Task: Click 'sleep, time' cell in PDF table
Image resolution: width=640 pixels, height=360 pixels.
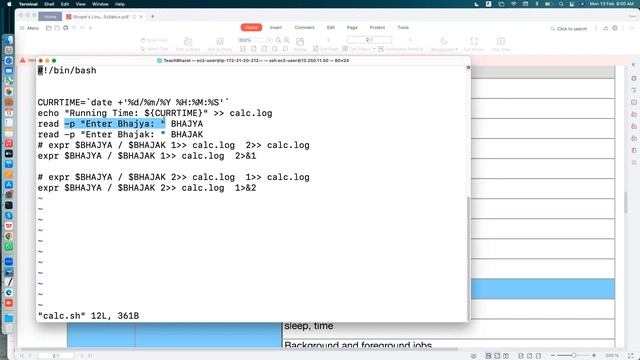Action: [309, 326]
